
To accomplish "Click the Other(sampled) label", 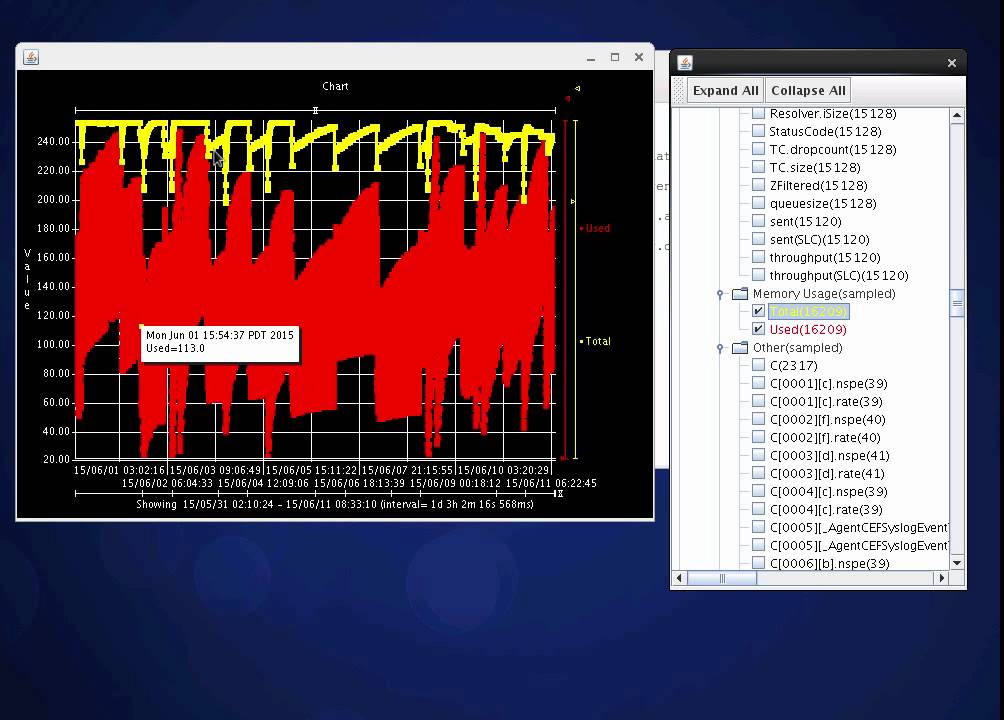I will pos(798,347).
